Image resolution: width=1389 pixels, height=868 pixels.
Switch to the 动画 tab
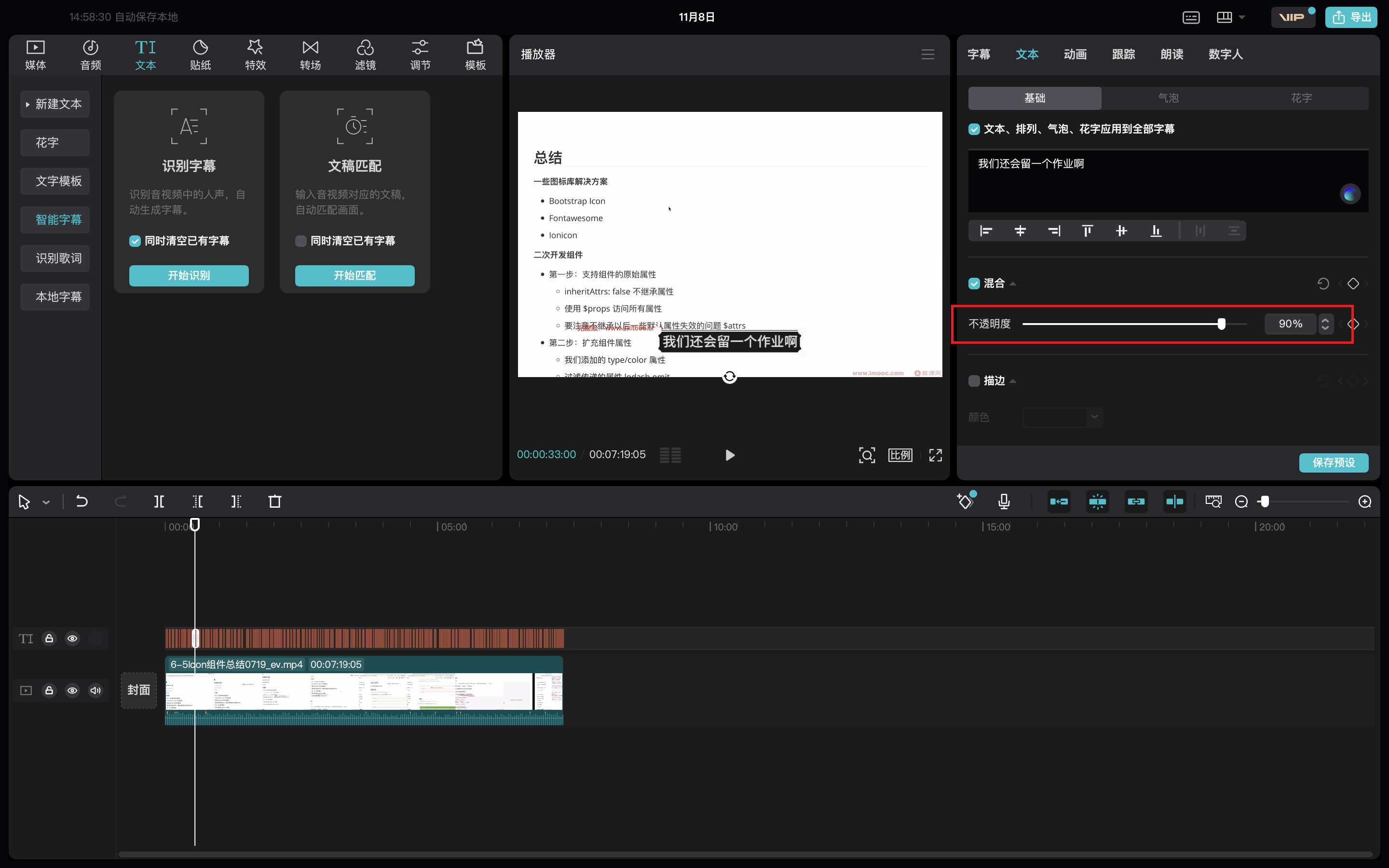pyautogui.click(x=1075, y=54)
